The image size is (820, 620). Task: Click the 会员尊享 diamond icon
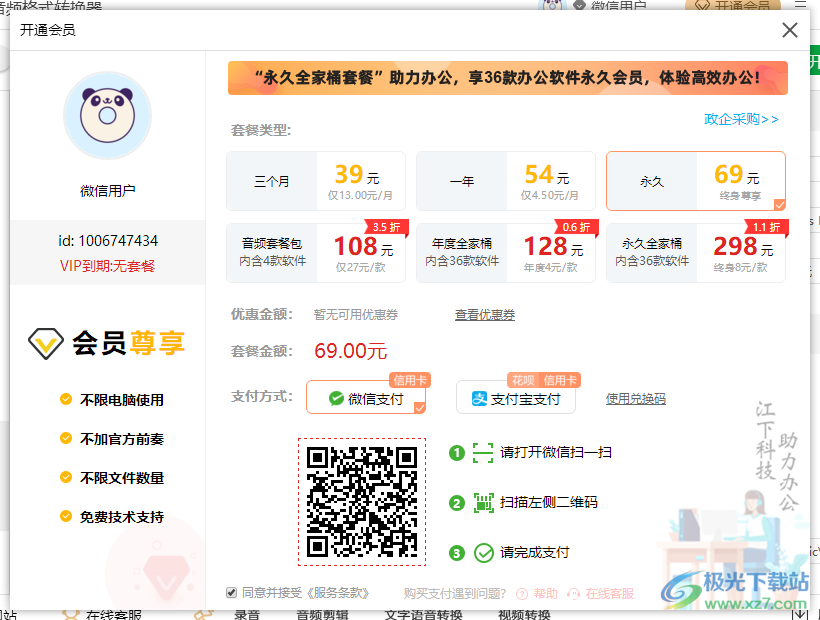46,343
